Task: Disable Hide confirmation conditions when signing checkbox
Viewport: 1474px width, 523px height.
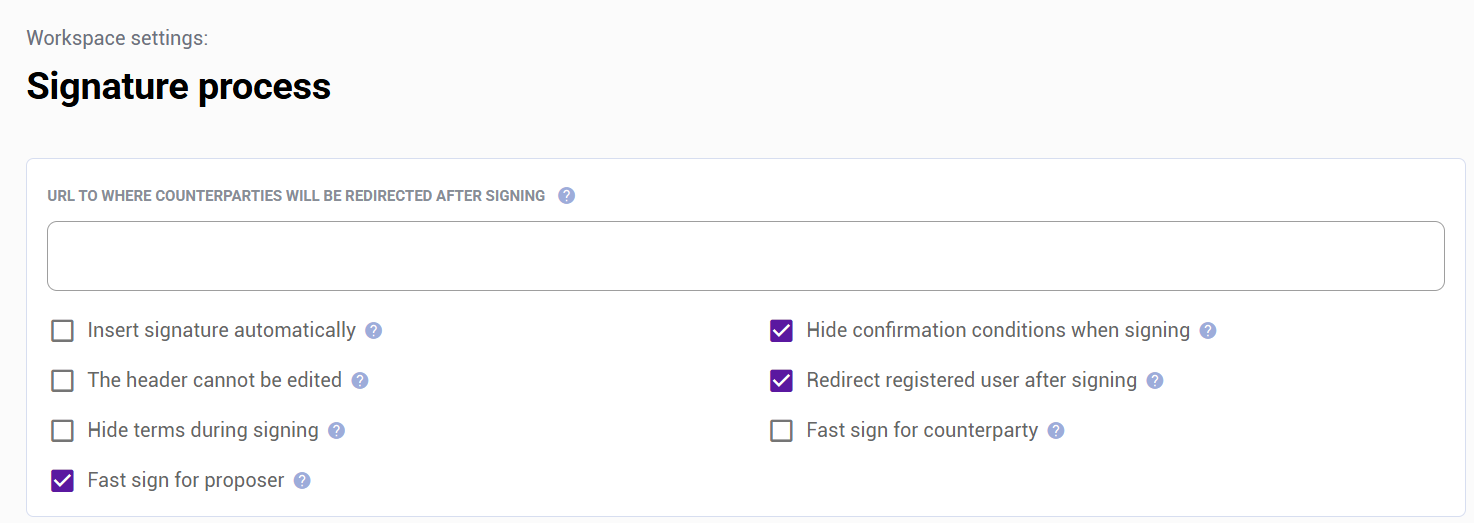Action: pos(781,330)
